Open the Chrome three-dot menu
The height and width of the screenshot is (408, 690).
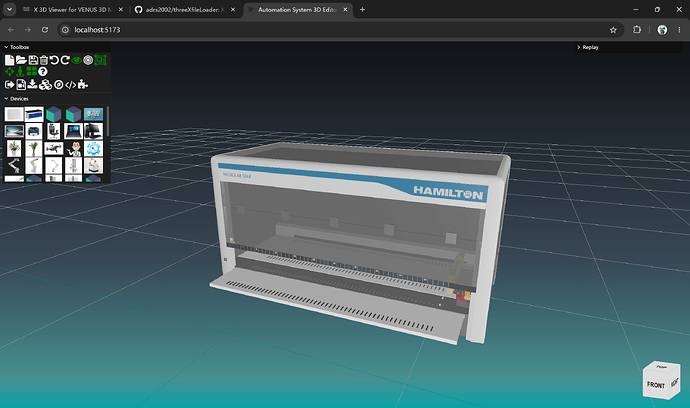tap(679, 29)
